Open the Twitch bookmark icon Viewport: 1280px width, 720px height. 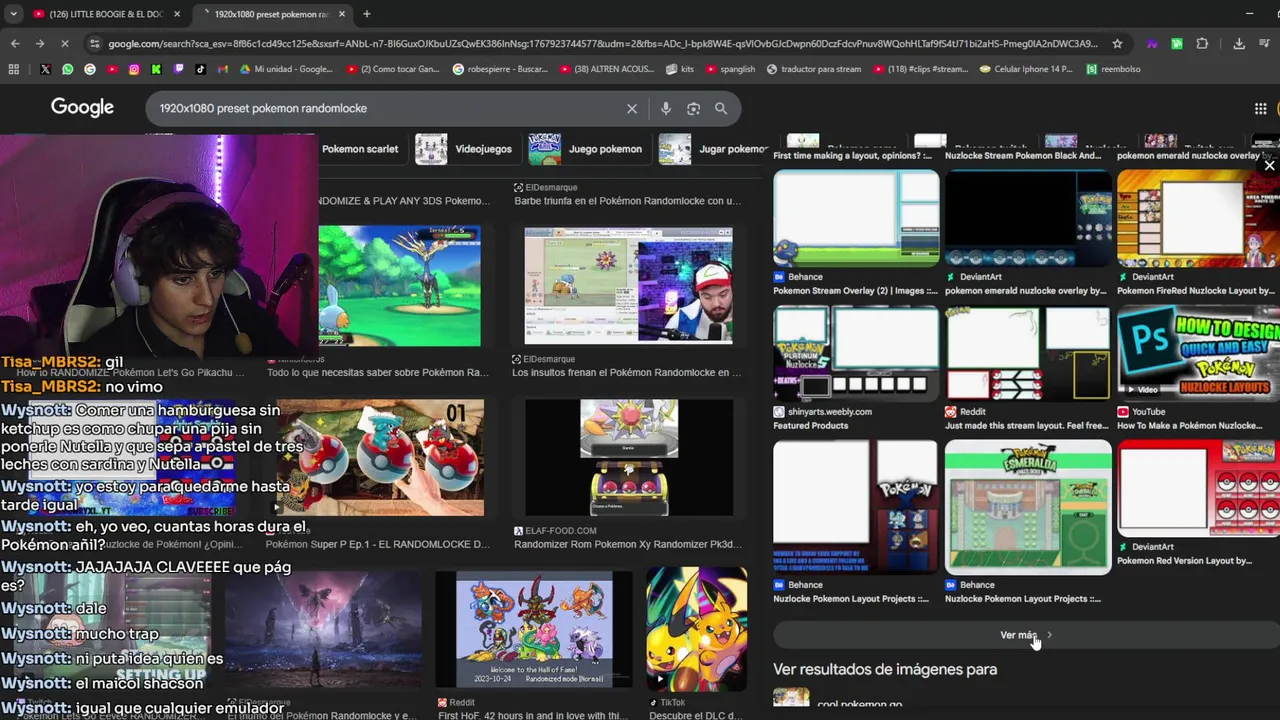tap(178, 69)
